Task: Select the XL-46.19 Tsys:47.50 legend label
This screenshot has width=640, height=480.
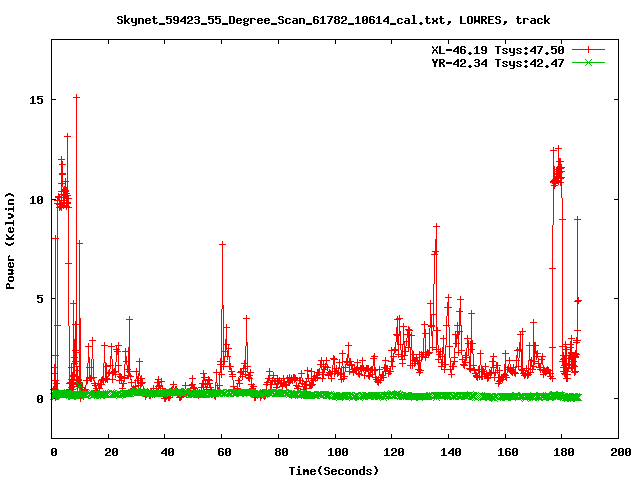Action: point(498,50)
